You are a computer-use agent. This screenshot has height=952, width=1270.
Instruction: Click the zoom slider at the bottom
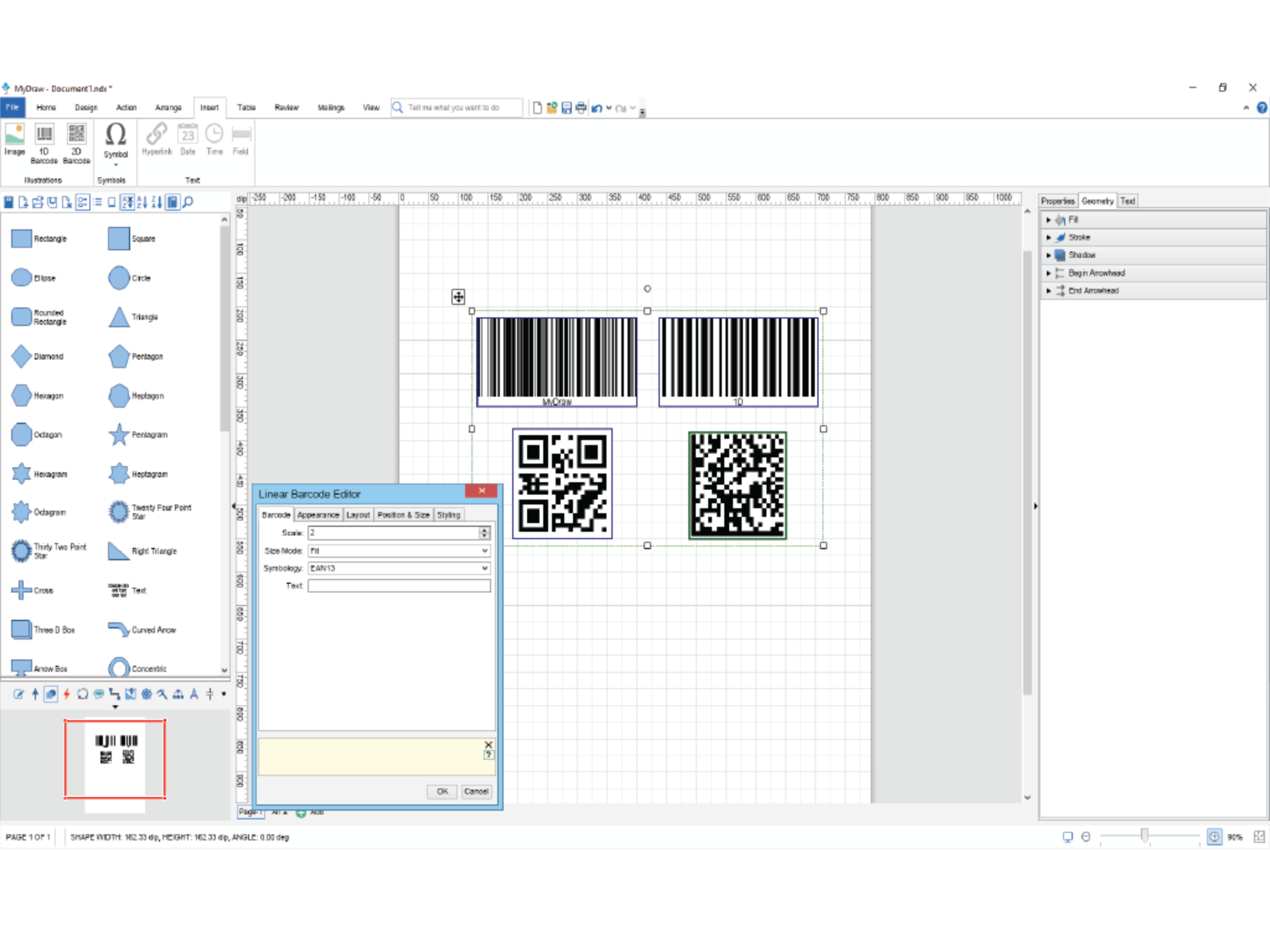1145,835
